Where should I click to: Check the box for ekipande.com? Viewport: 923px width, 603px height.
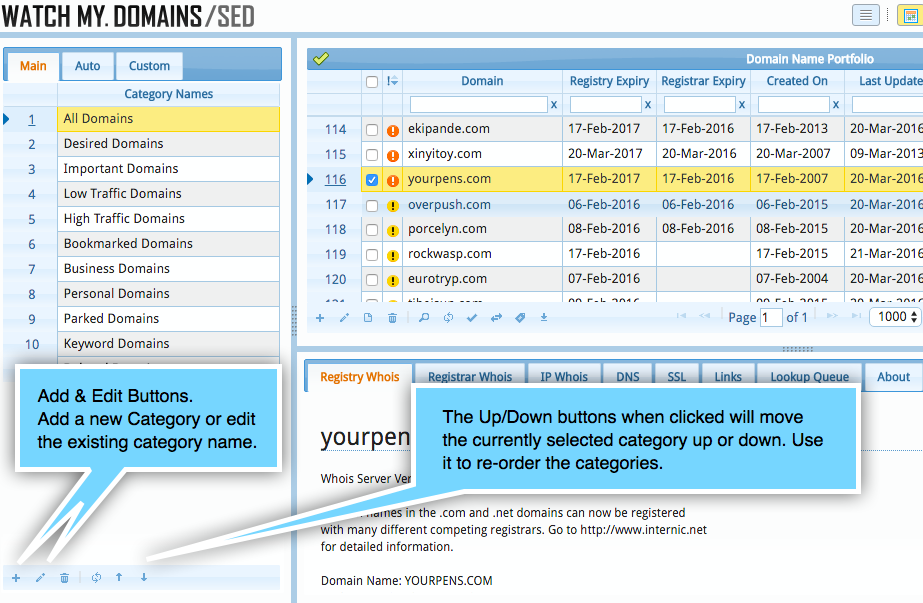pos(371,130)
